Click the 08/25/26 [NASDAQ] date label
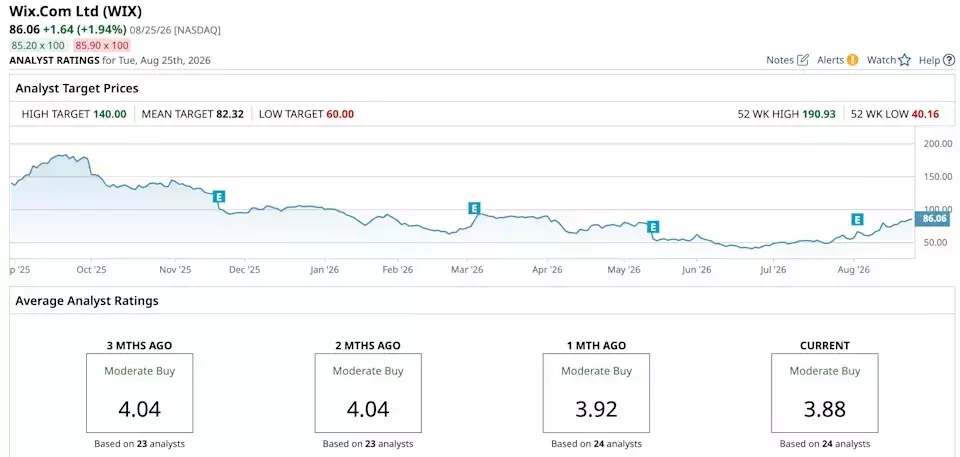Viewport: 960px width, 457px height. coord(175,29)
